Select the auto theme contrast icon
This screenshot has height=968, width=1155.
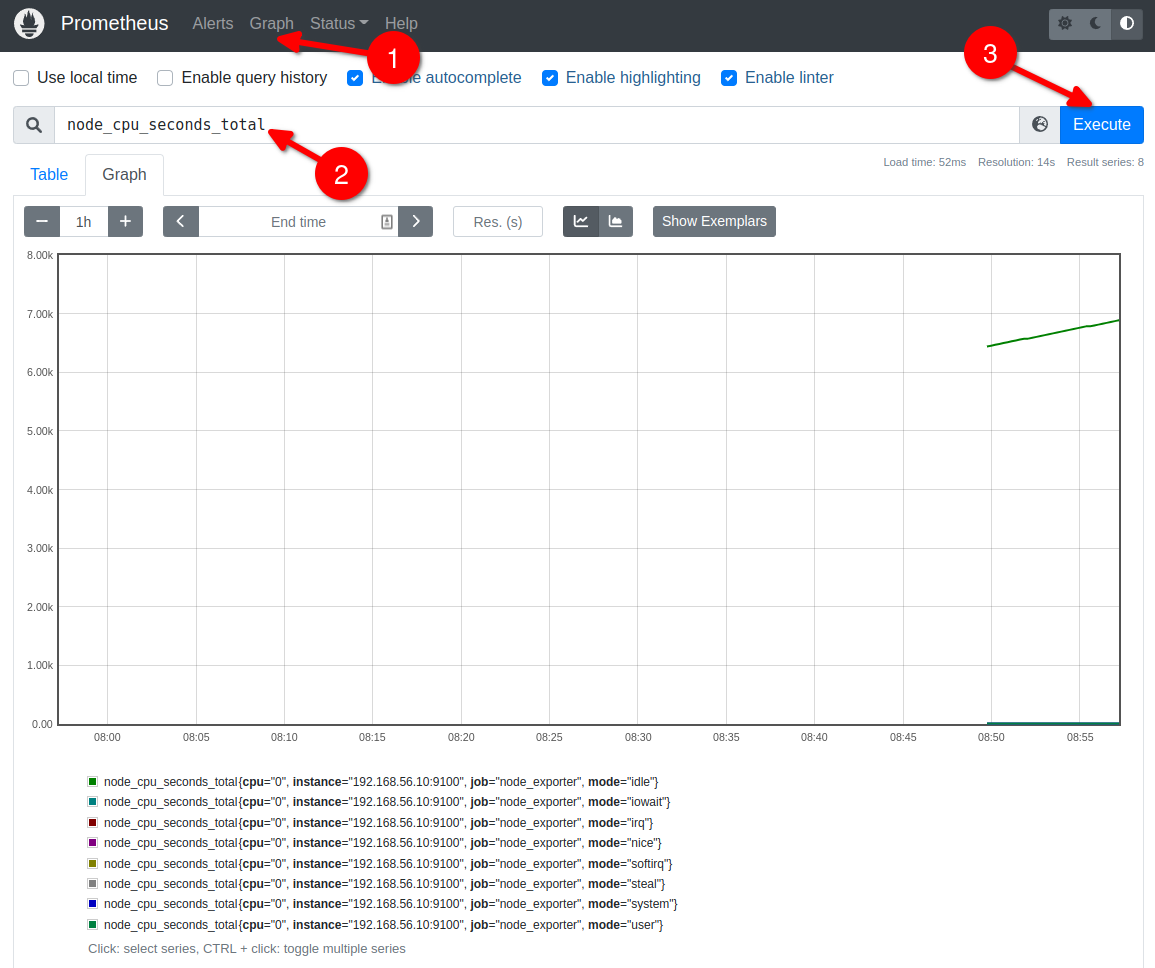pyautogui.click(x=1127, y=23)
